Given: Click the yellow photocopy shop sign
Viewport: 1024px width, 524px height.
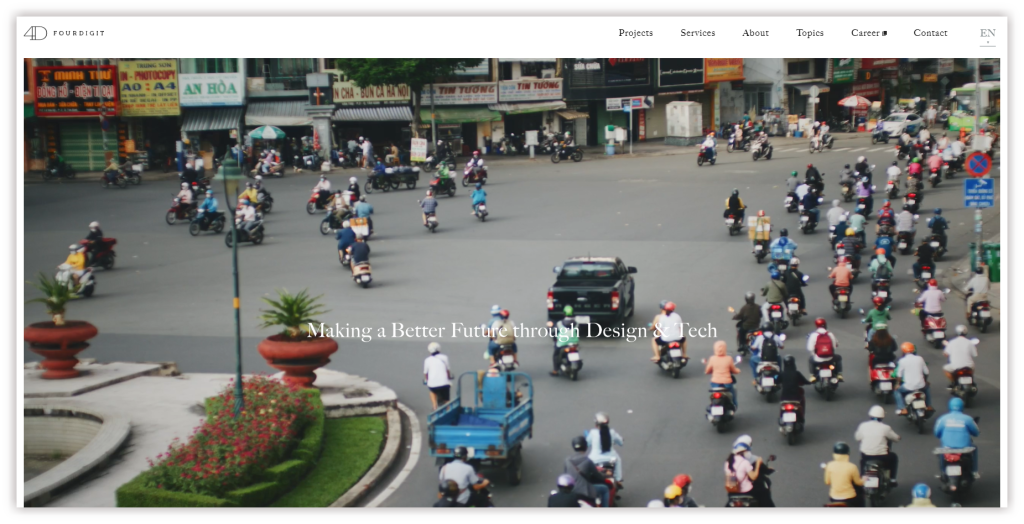Looking at the screenshot, I should [149, 88].
